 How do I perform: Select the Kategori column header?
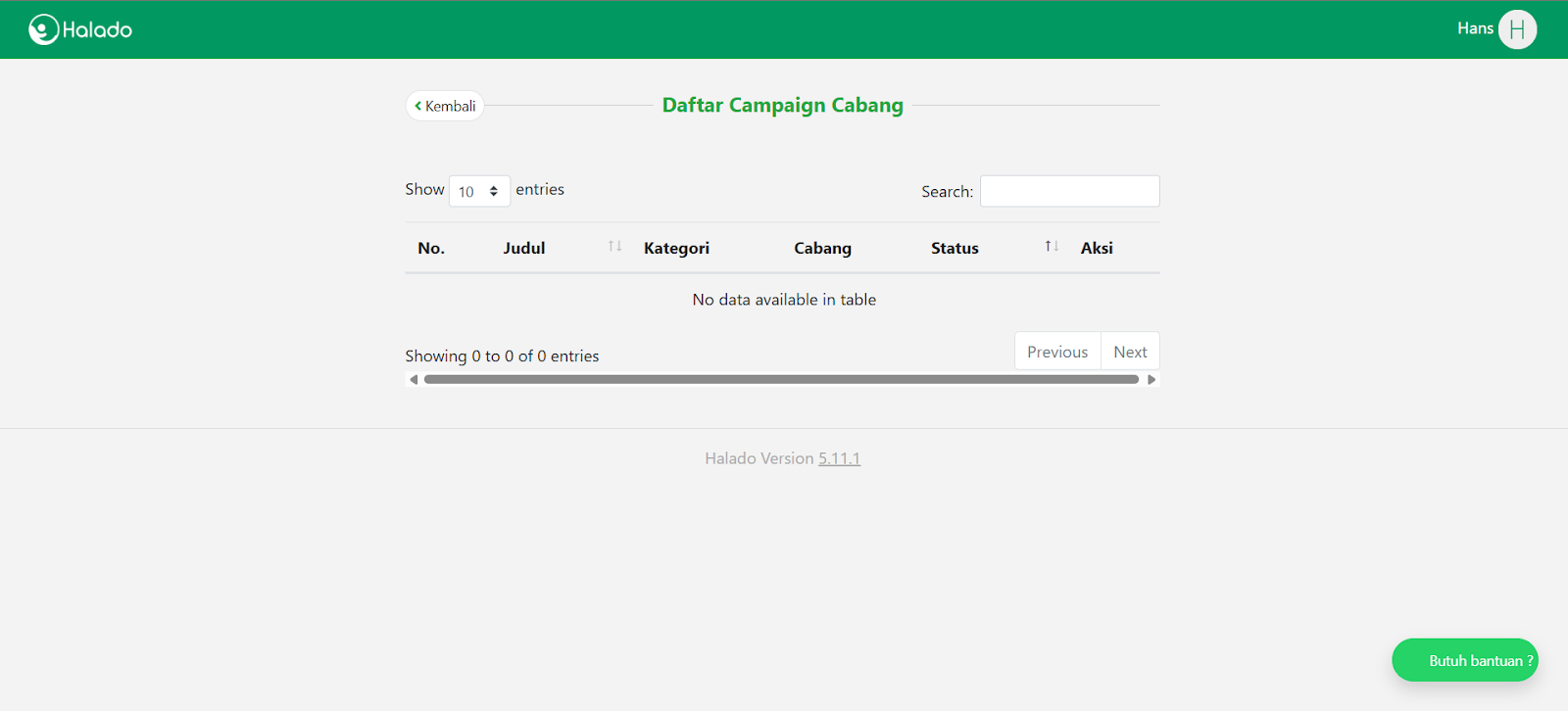point(676,248)
